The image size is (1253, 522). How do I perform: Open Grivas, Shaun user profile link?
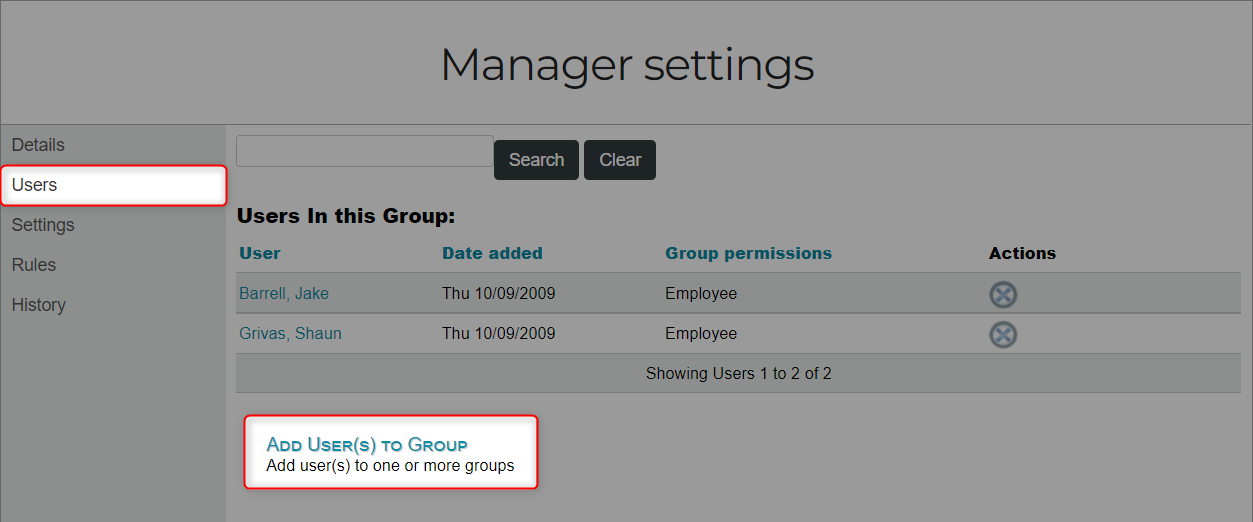(290, 334)
